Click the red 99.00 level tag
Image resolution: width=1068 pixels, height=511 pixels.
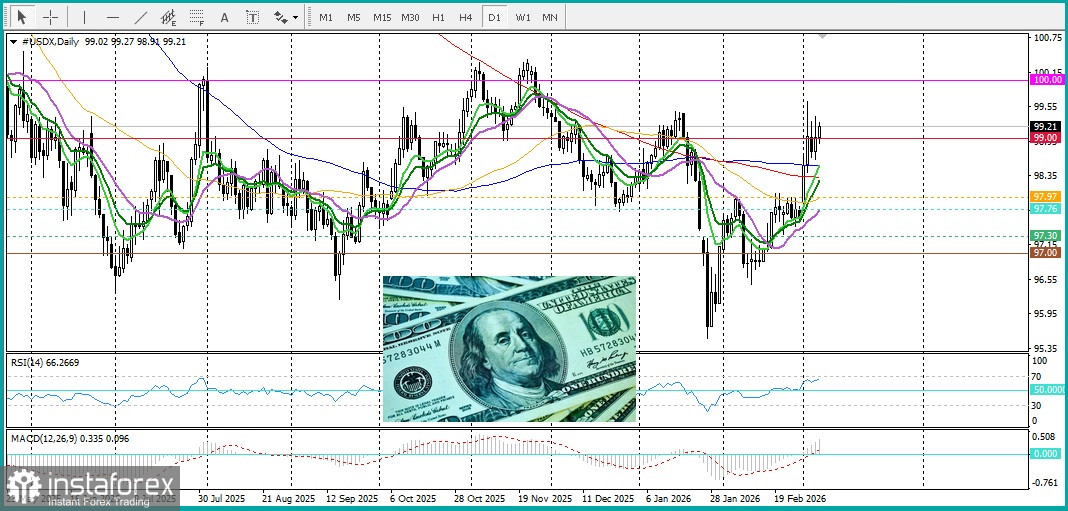tap(1046, 138)
